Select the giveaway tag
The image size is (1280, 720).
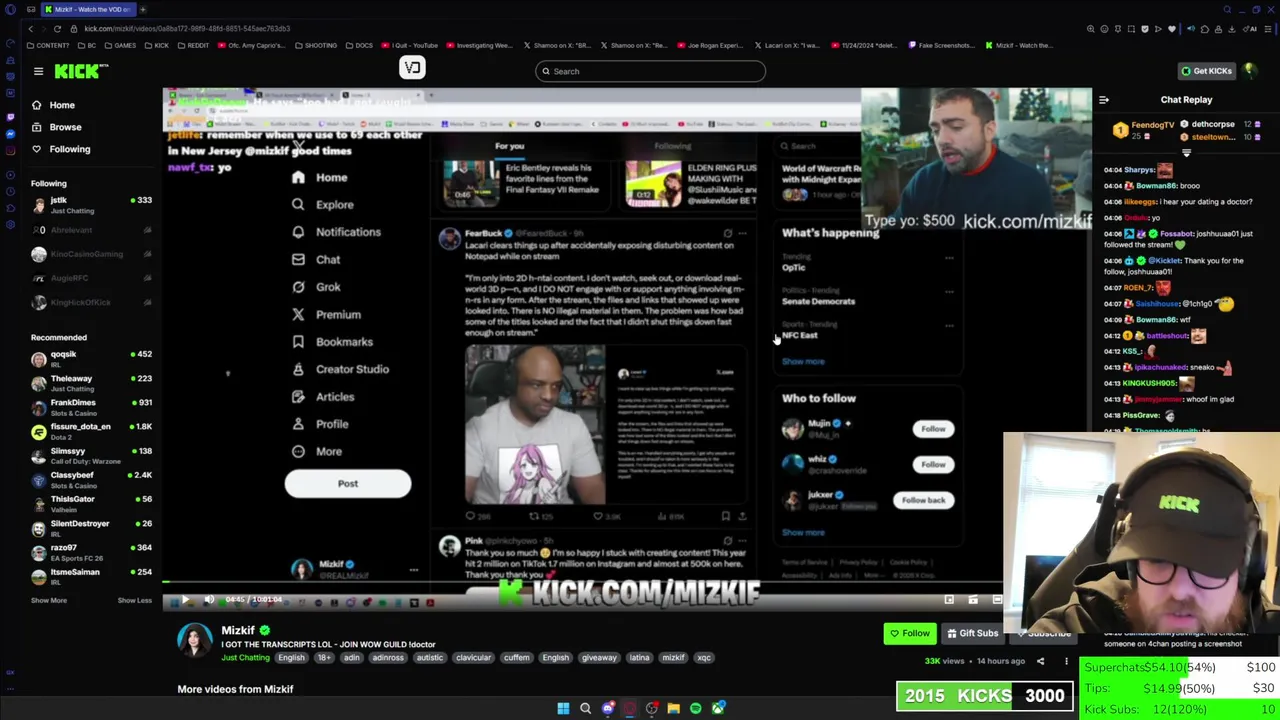tap(599, 658)
